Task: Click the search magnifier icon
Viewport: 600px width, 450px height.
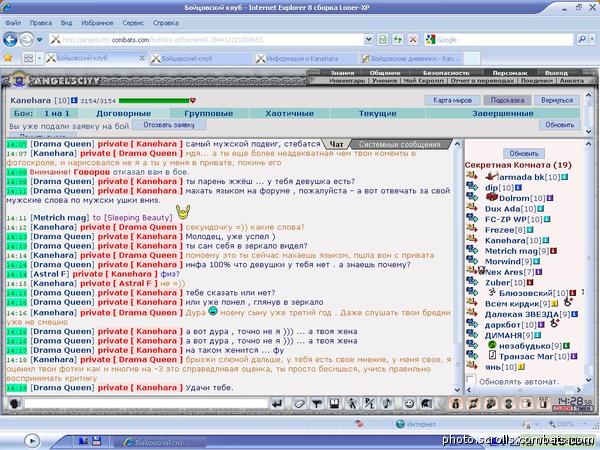Action: click(x=582, y=39)
